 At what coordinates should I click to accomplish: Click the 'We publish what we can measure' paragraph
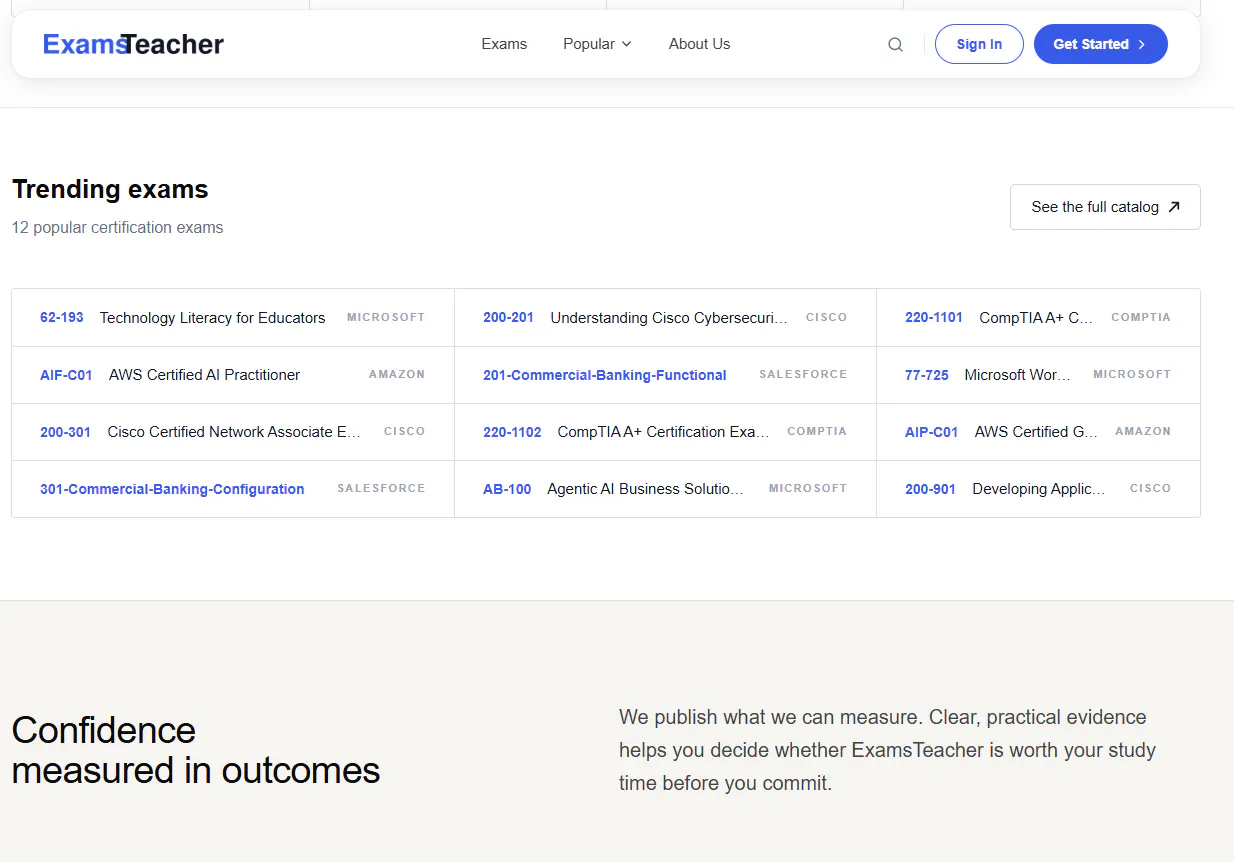click(x=887, y=750)
